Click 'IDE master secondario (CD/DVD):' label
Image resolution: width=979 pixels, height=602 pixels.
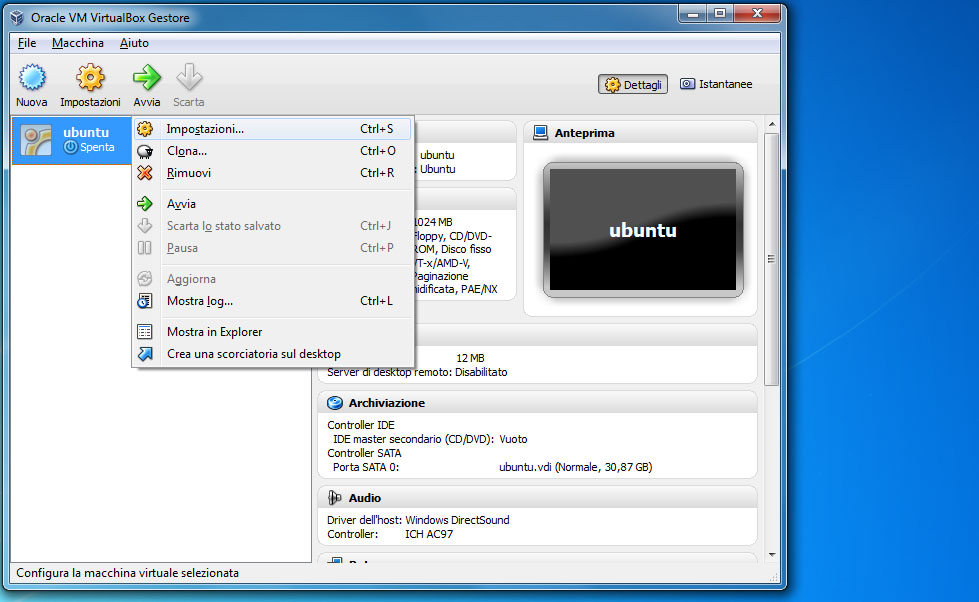[413, 439]
